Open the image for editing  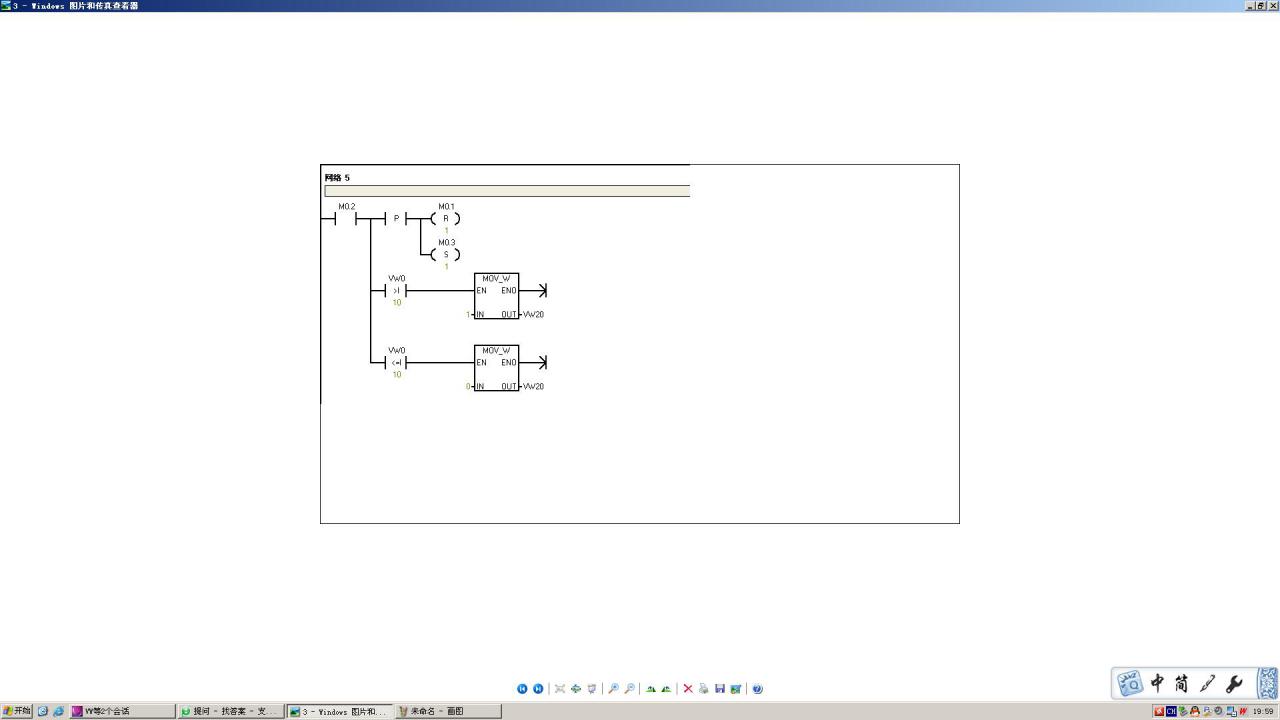tap(736, 689)
